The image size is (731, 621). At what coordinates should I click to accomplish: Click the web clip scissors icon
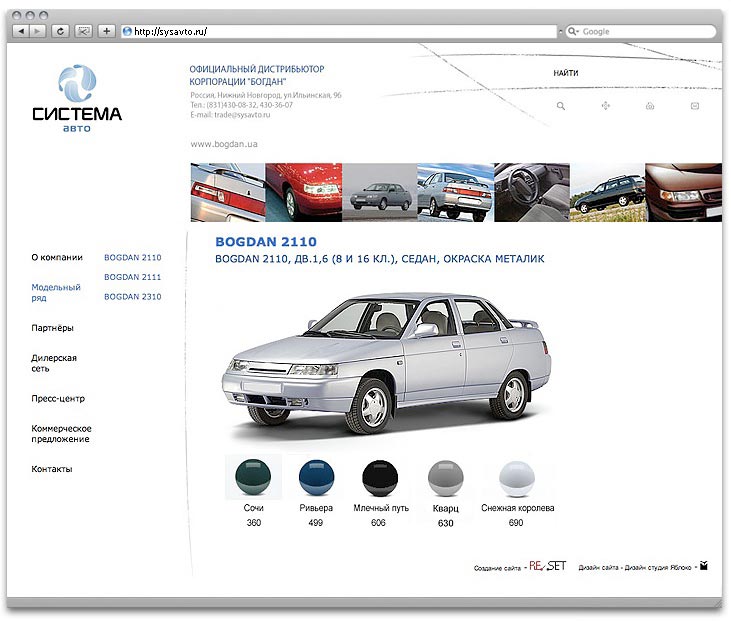[x=83, y=31]
